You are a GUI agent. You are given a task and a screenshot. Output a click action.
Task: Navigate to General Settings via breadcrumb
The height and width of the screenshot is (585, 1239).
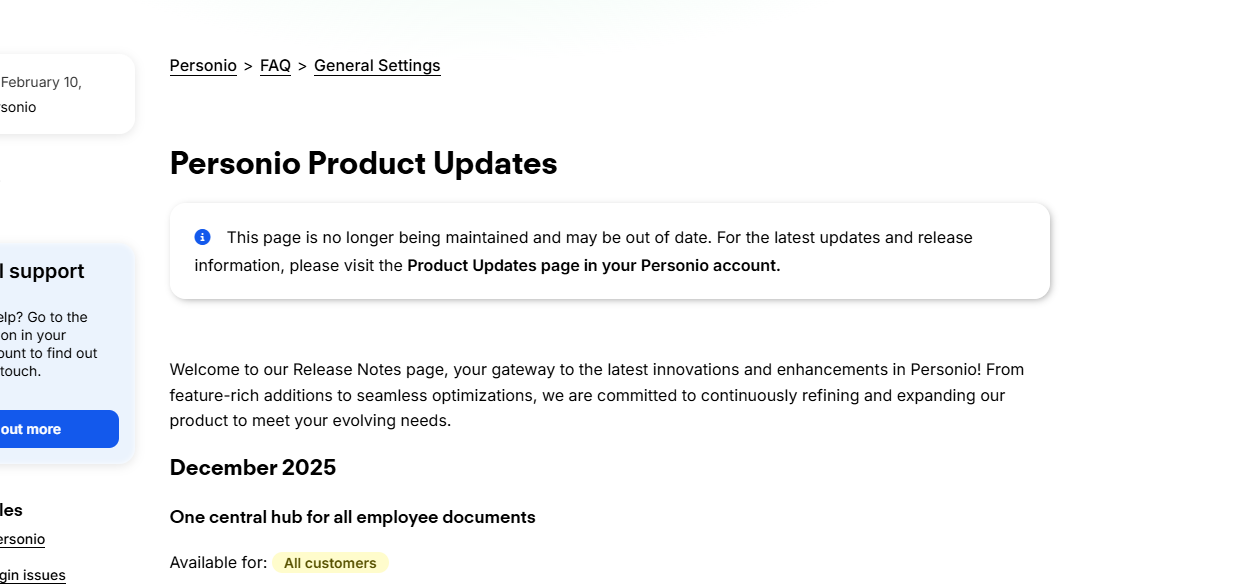(377, 65)
